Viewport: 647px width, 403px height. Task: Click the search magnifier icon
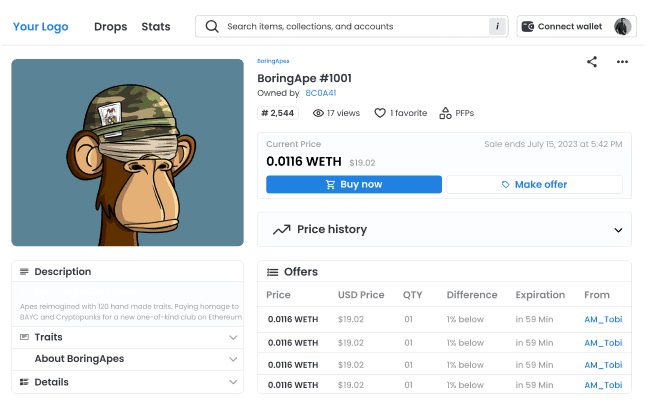212,26
